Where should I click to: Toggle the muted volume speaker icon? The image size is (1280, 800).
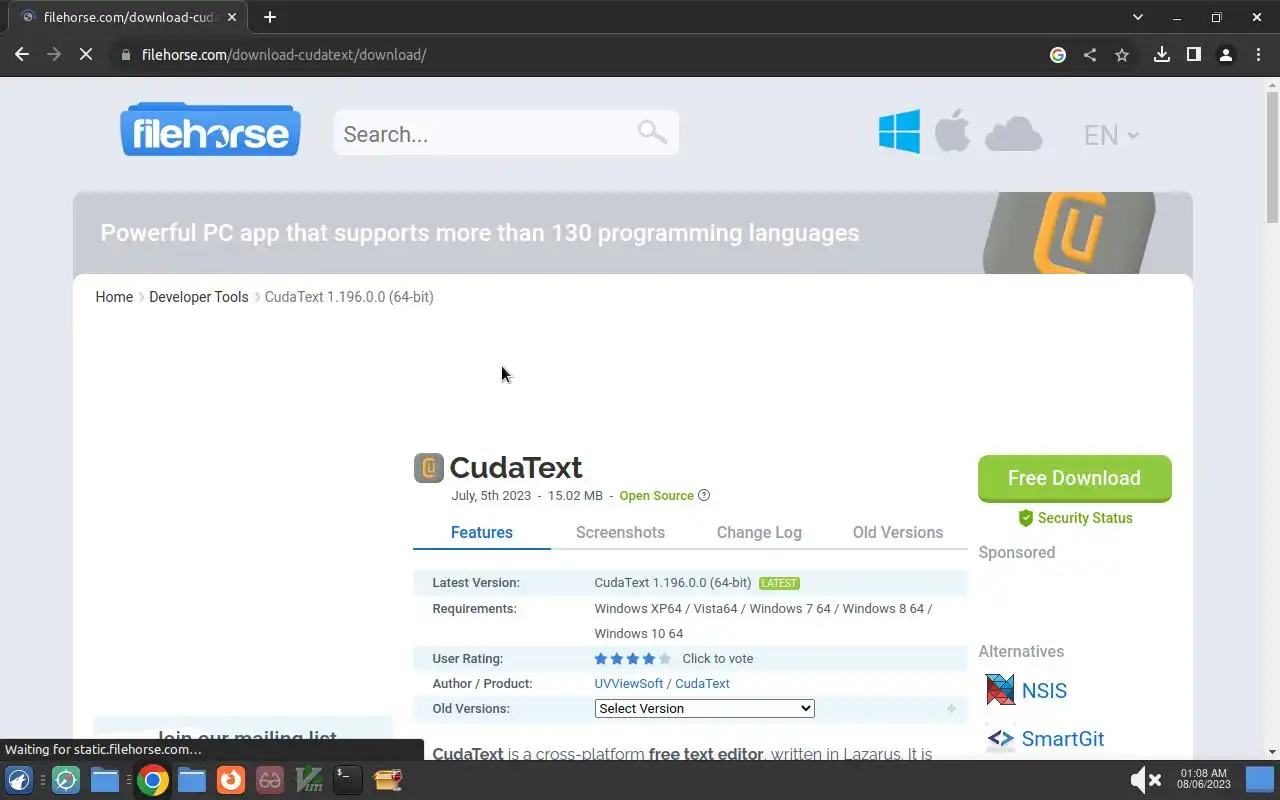(1145, 779)
